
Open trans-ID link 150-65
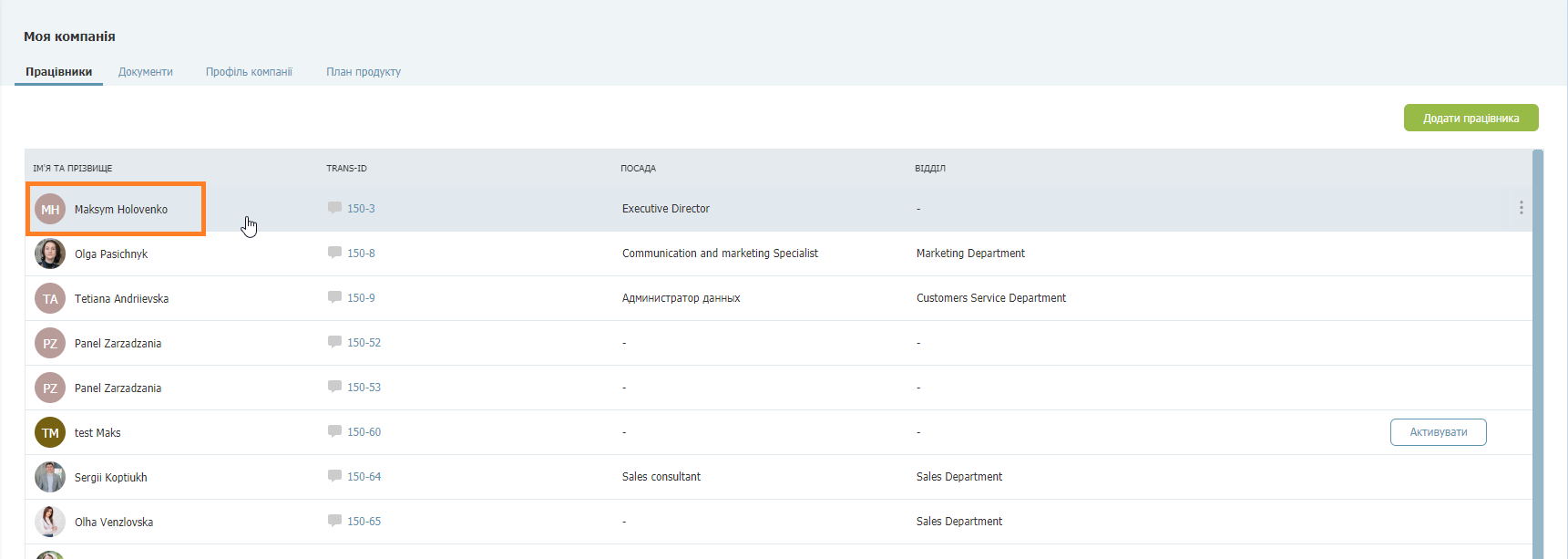pos(364,522)
